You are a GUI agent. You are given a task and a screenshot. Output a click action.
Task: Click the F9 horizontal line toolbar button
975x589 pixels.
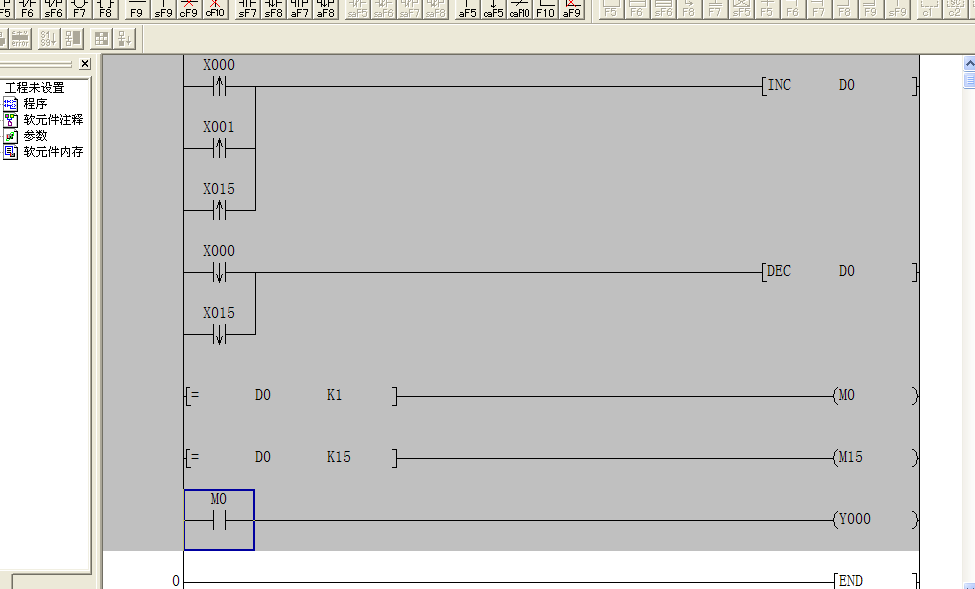click(137, 9)
